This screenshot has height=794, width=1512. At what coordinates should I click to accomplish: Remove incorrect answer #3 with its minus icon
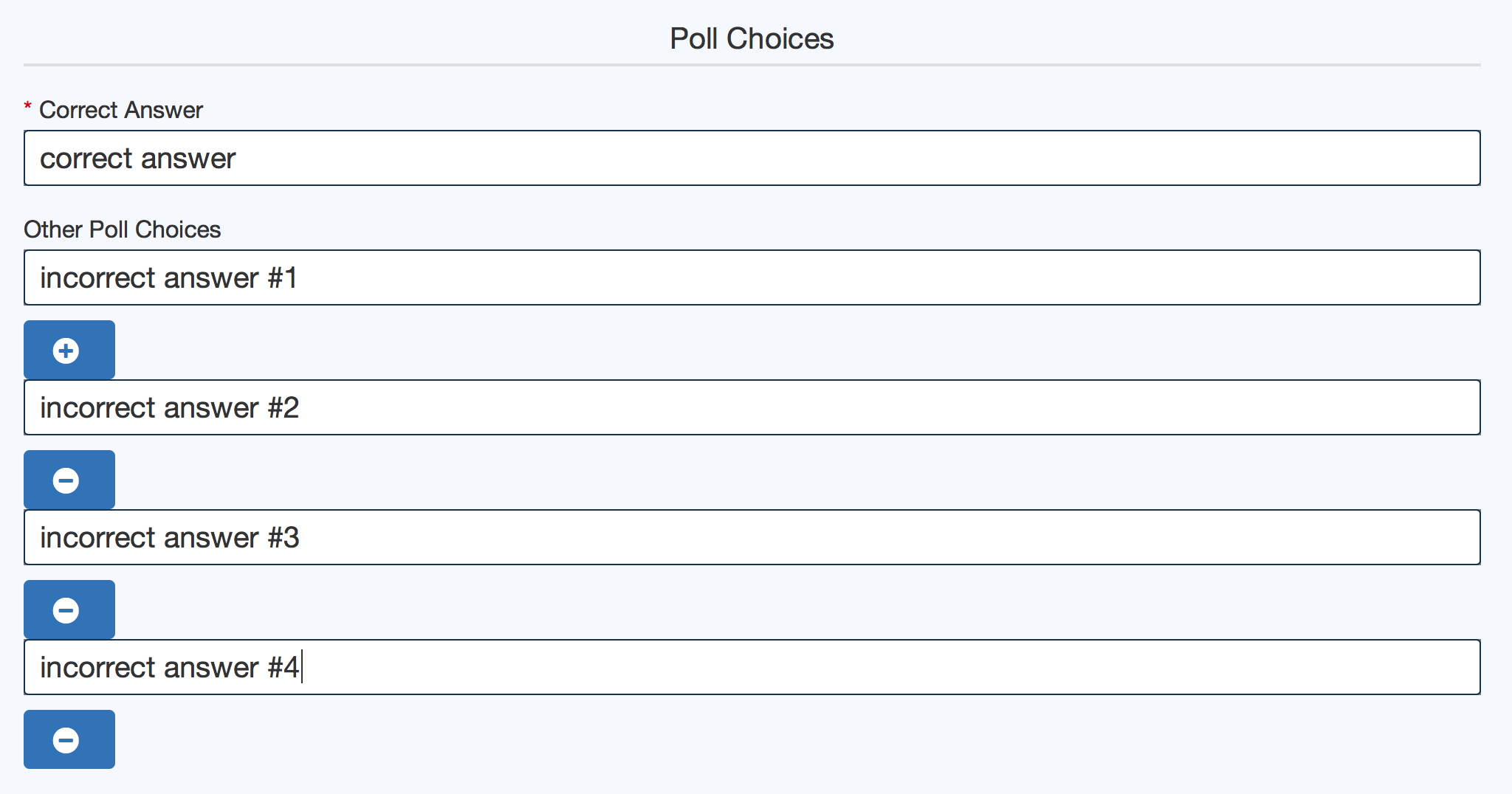pyautogui.click(x=66, y=610)
